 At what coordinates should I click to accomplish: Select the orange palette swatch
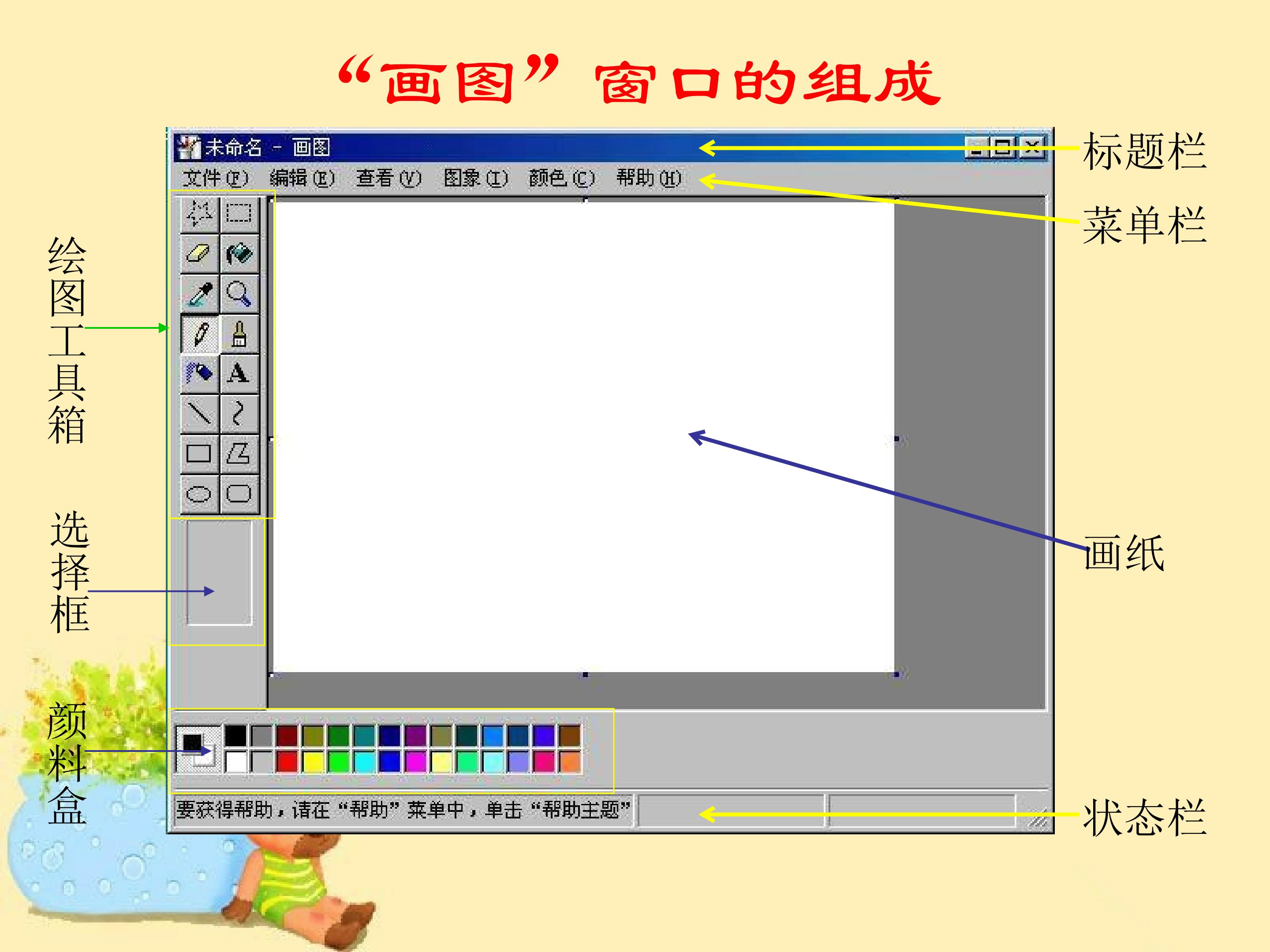[570, 762]
